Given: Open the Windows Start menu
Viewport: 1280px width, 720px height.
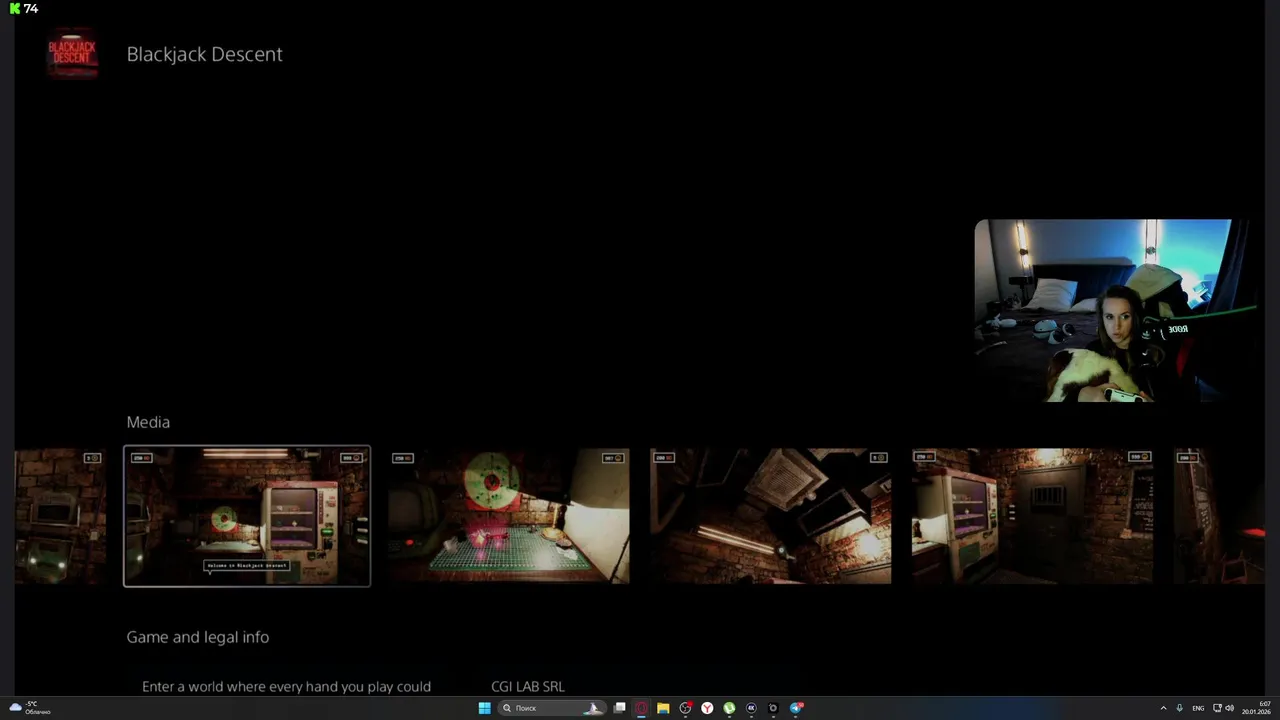Looking at the screenshot, I should [484, 708].
